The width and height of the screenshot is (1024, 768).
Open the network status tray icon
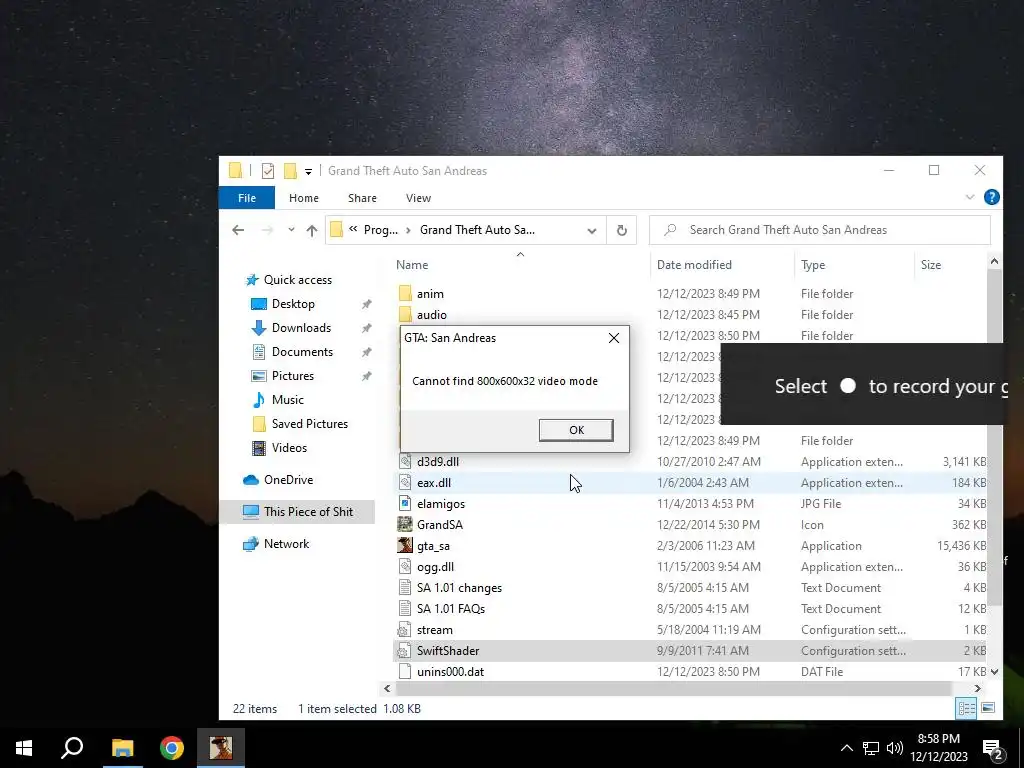pos(871,748)
